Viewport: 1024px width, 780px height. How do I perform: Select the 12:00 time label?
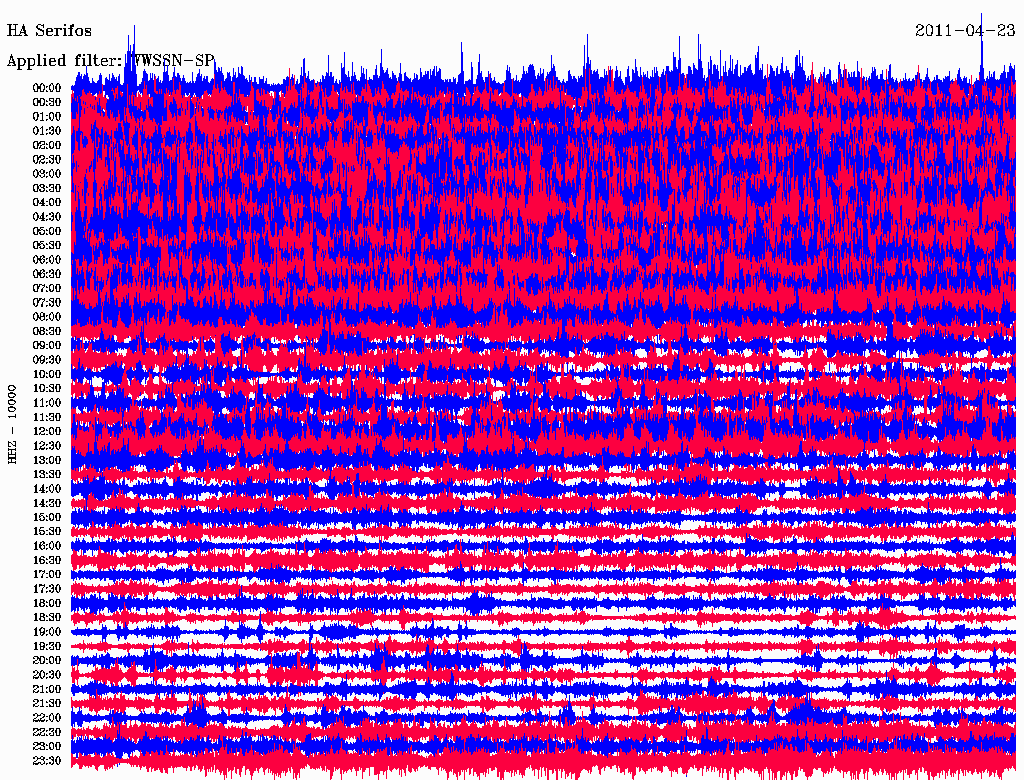pyautogui.click(x=47, y=431)
